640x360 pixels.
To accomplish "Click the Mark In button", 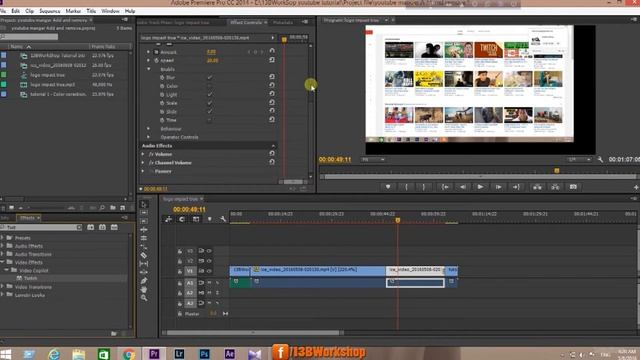I will pyautogui.click(x=406, y=187).
